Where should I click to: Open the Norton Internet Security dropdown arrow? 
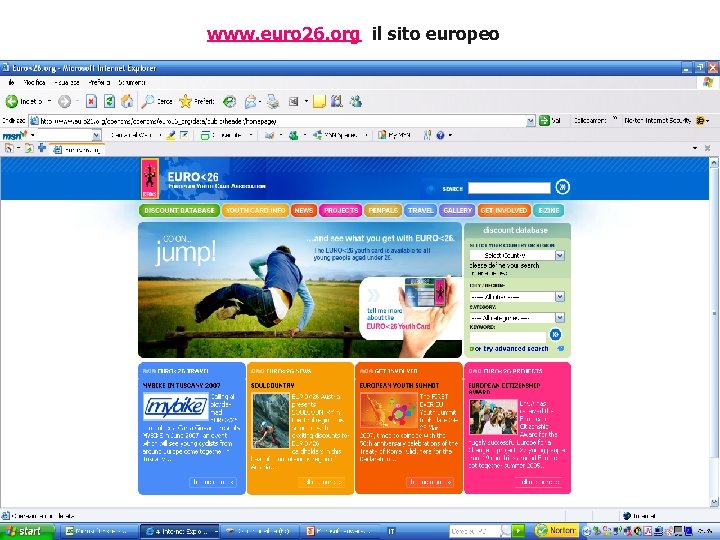(708, 121)
